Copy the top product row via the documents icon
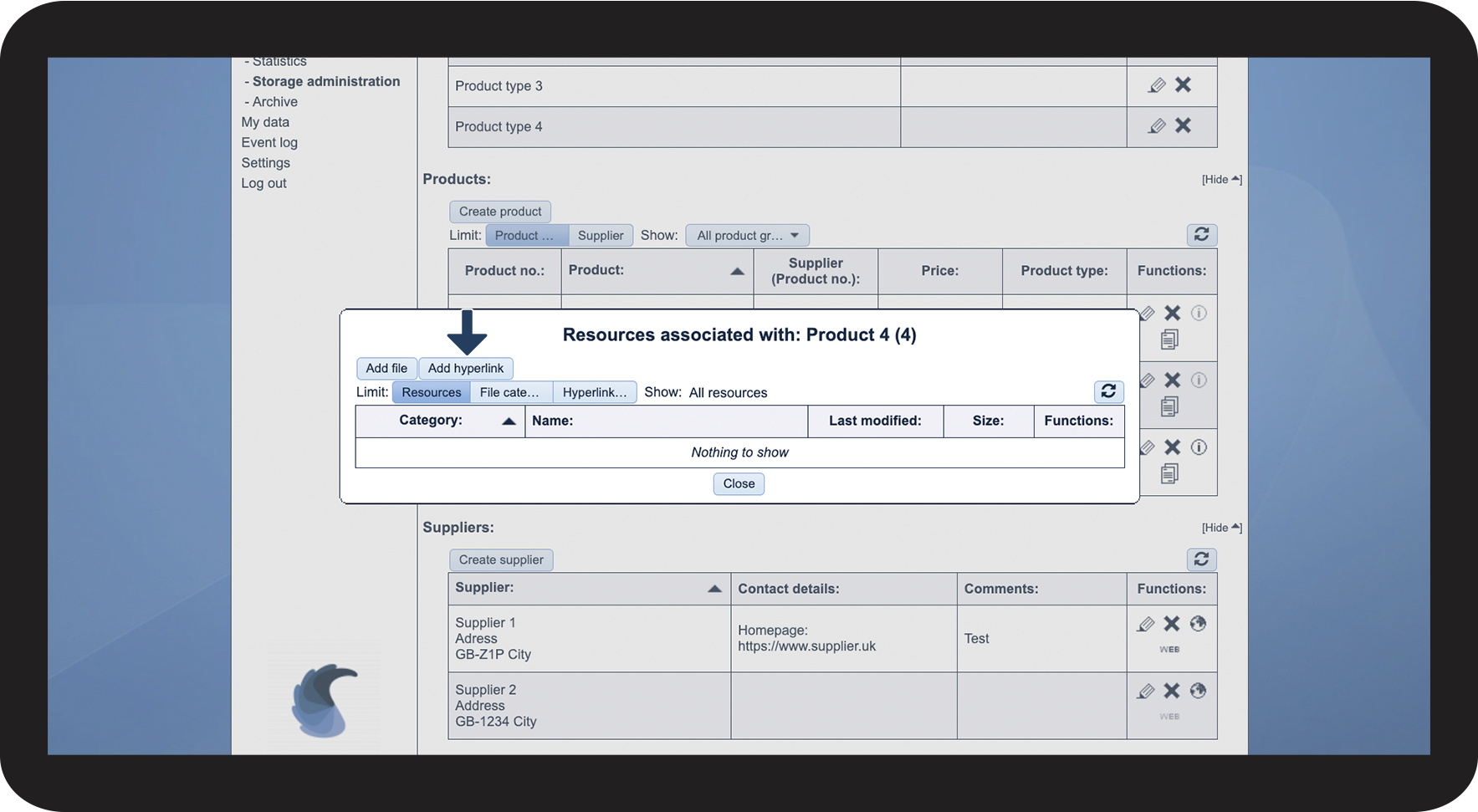 click(x=1170, y=339)
